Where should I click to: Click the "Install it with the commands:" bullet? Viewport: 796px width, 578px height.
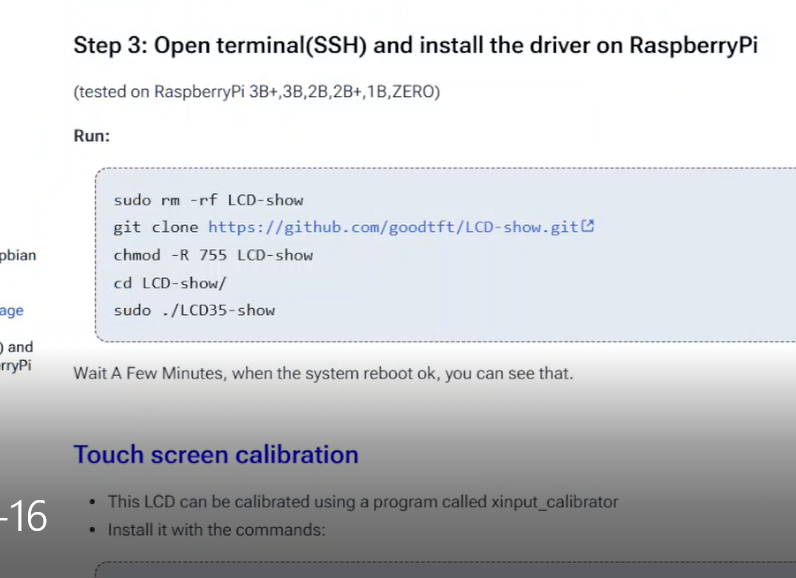(x=216, y=529)
